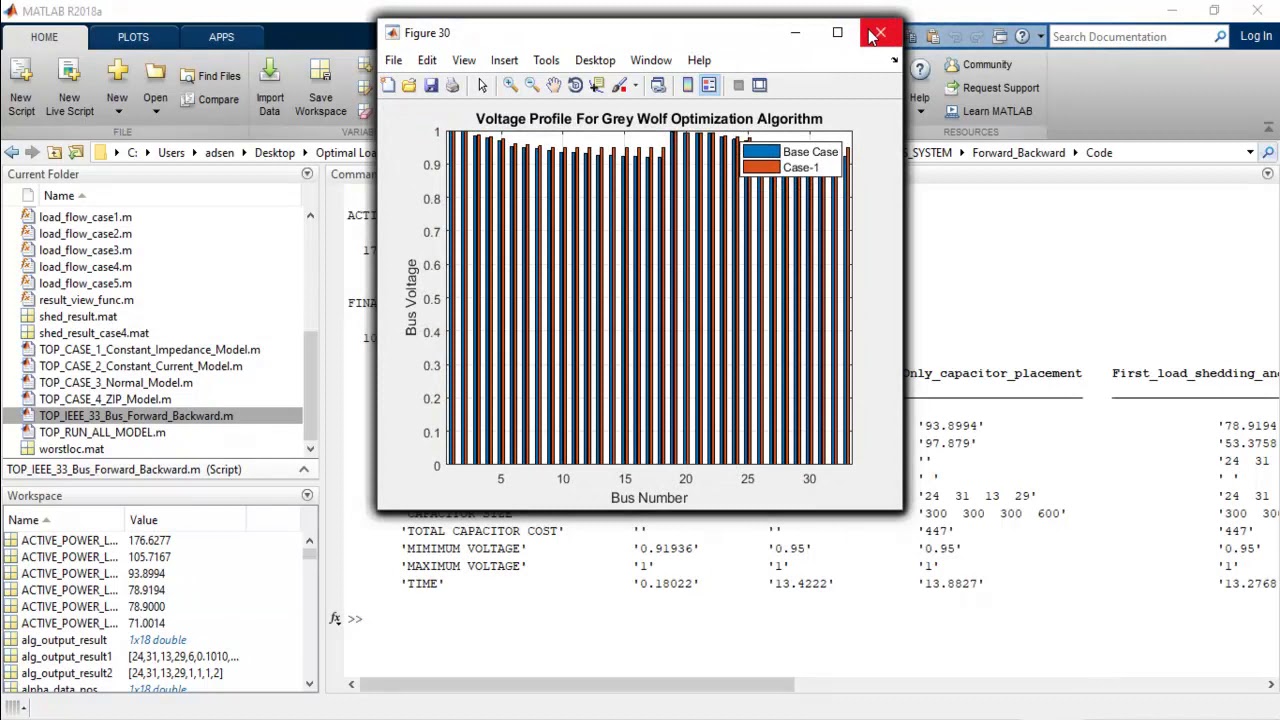The height and width of the screenshot is (720, 1280).
Task: Click the Case-1 legend color swatch
Action: click(x=761, y=168)
